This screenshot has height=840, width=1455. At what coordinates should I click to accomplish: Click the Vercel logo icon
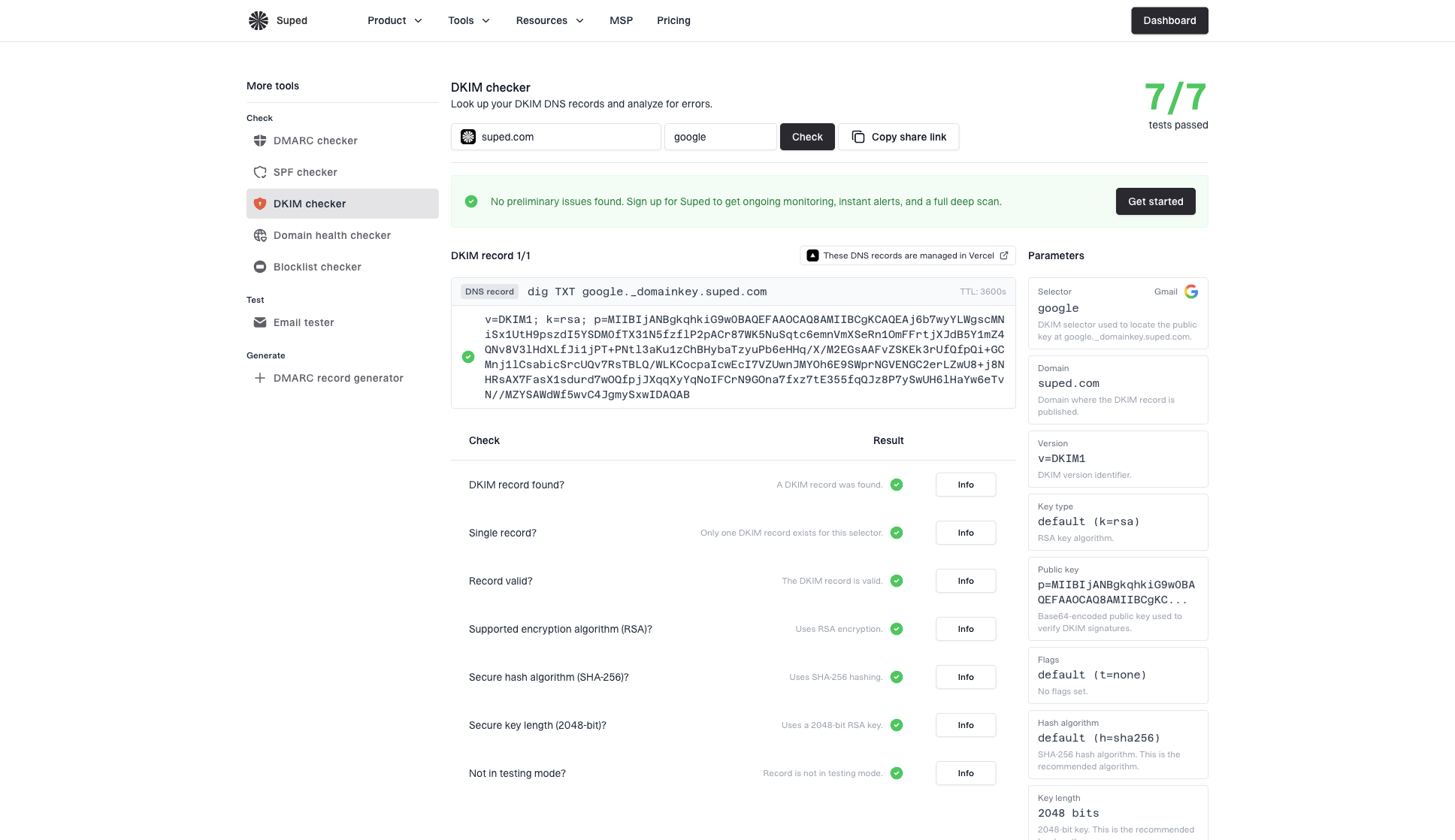(x=812, y=255)
